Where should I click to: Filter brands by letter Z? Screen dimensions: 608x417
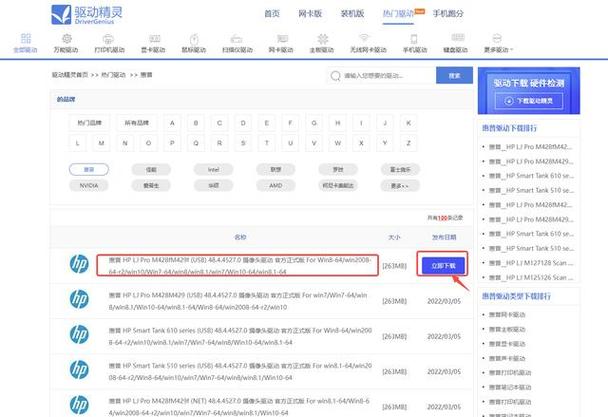408,143
